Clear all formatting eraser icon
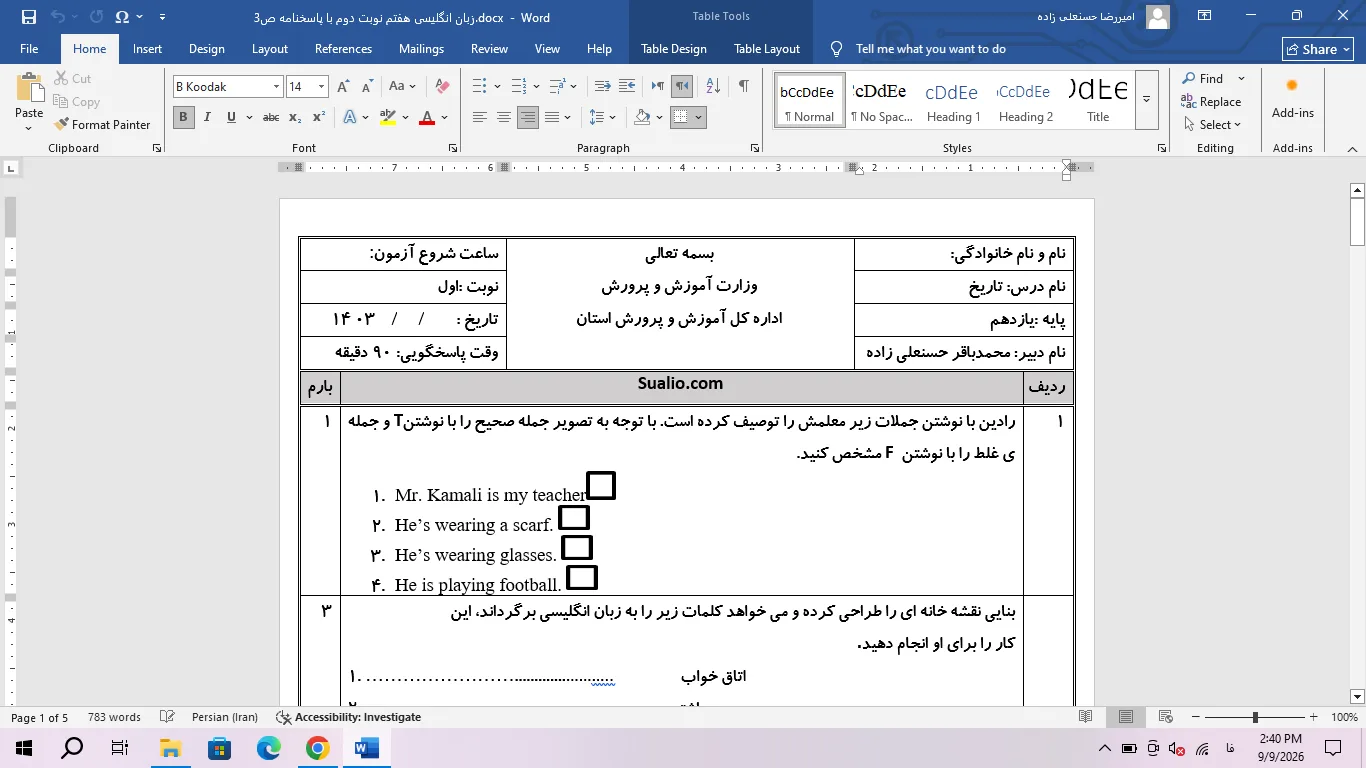The image size is (1366, 768). (442, 87)
